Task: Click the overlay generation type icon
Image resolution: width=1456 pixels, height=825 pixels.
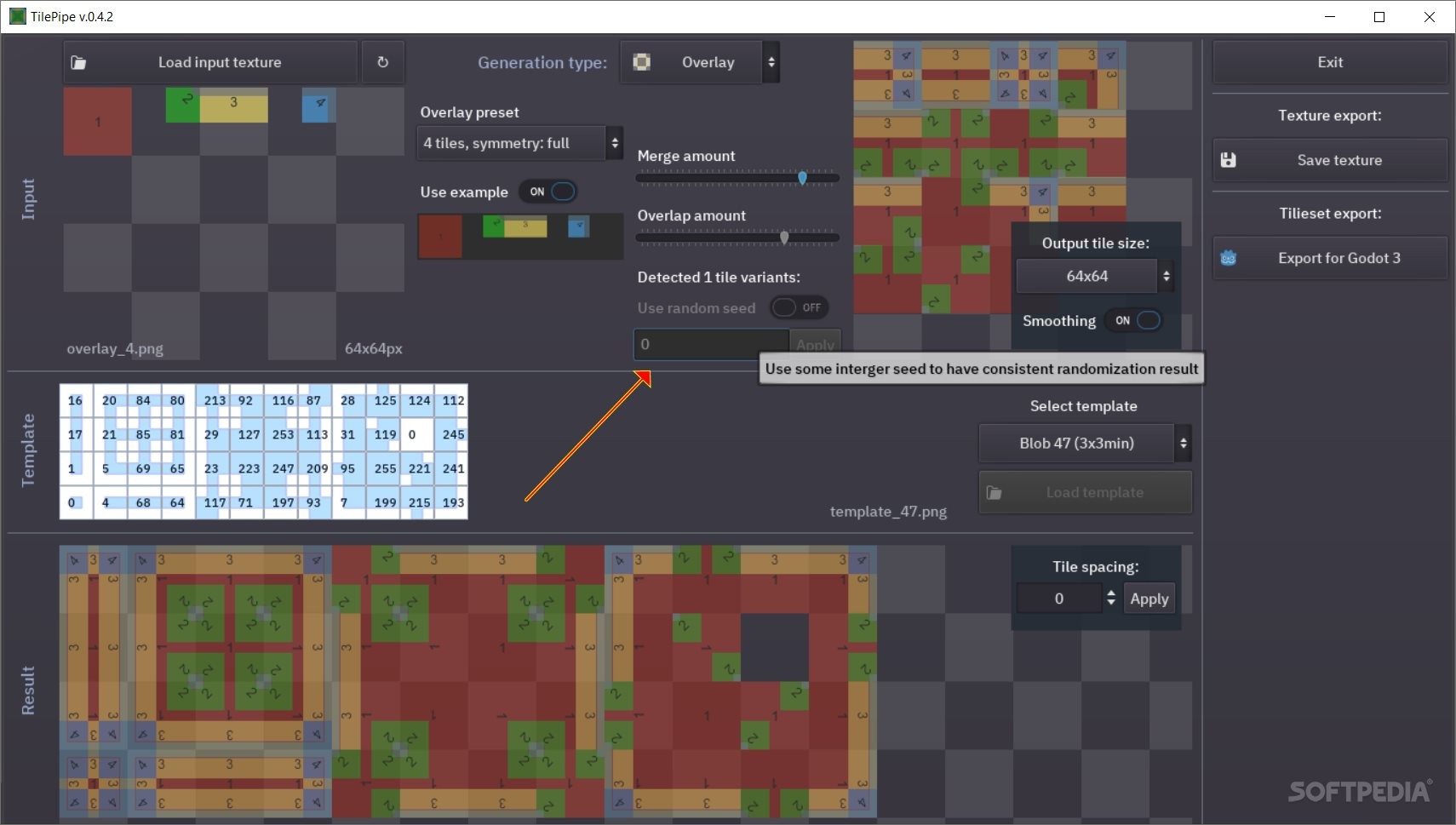Action: (642, 62)
